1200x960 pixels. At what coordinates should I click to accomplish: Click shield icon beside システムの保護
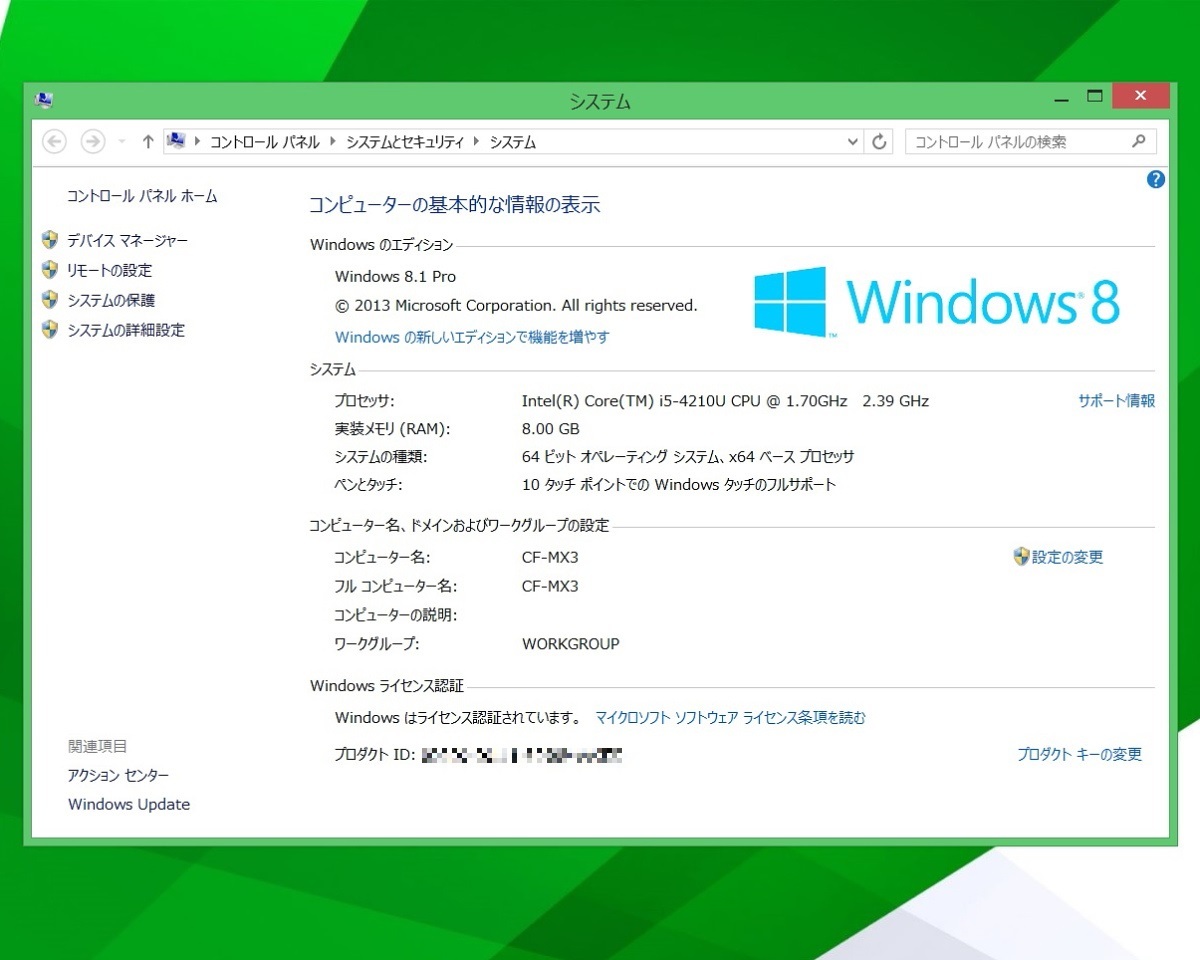[x=50, y=300]
